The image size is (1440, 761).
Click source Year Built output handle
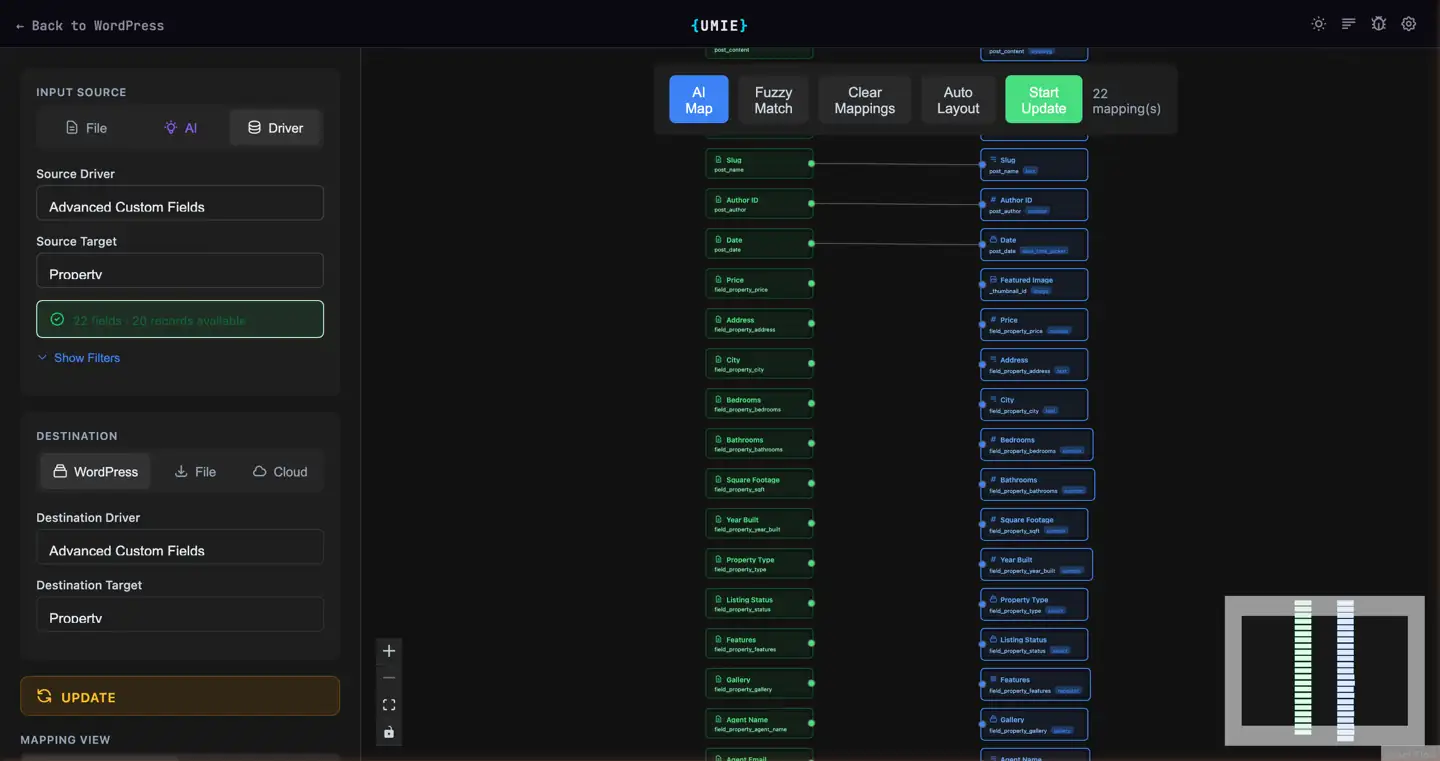[811, 523]
